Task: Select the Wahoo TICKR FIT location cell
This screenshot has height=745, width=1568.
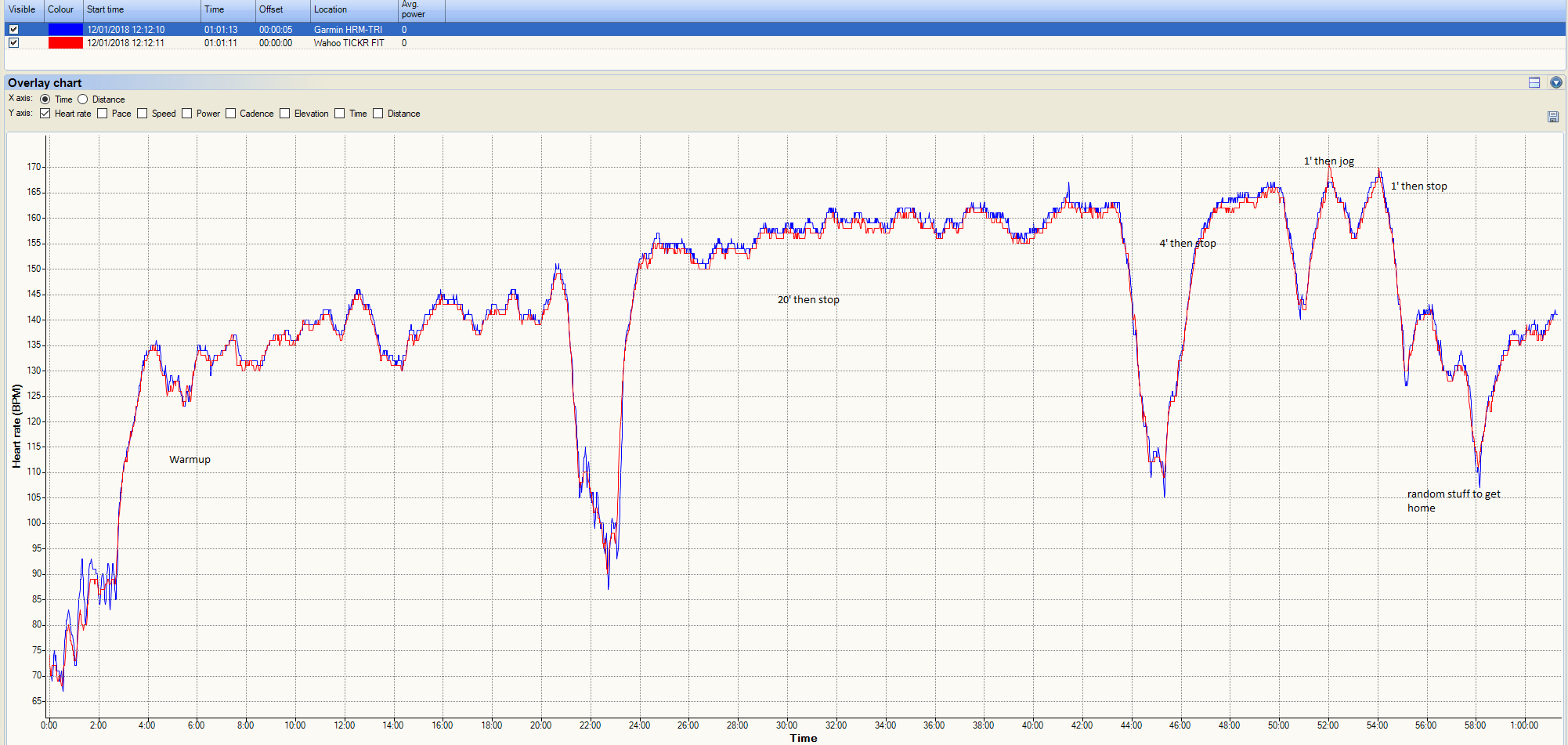Action: click(x=349, y=43)
